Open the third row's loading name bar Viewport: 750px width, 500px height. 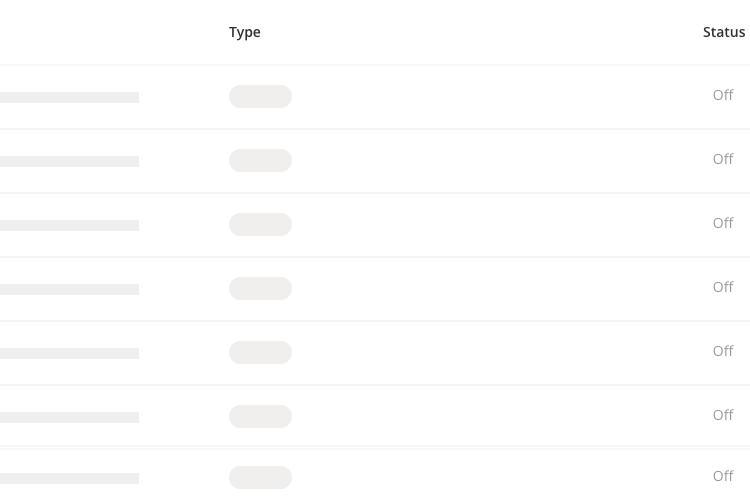click(69, 225)
